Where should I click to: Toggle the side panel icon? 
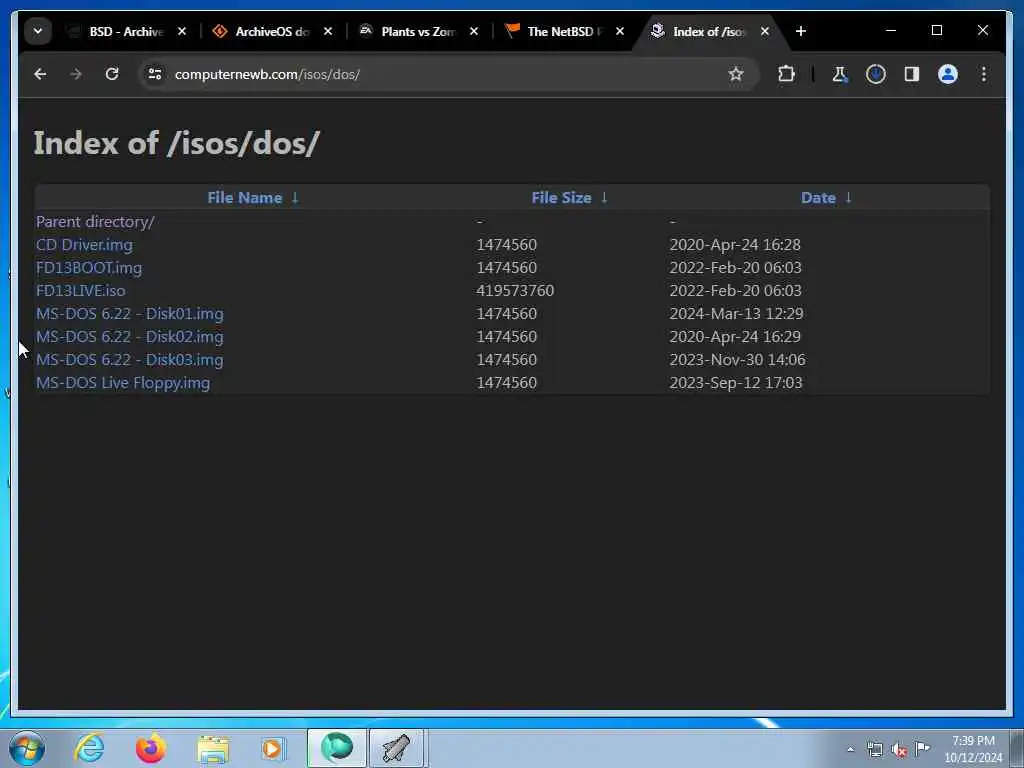point(912,74)
